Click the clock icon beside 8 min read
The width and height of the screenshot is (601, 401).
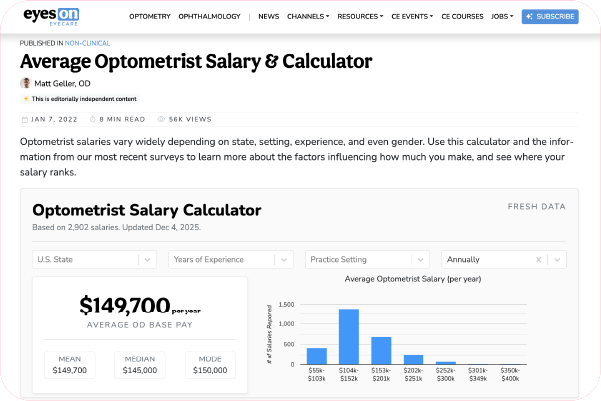click(x=92, y=119)
